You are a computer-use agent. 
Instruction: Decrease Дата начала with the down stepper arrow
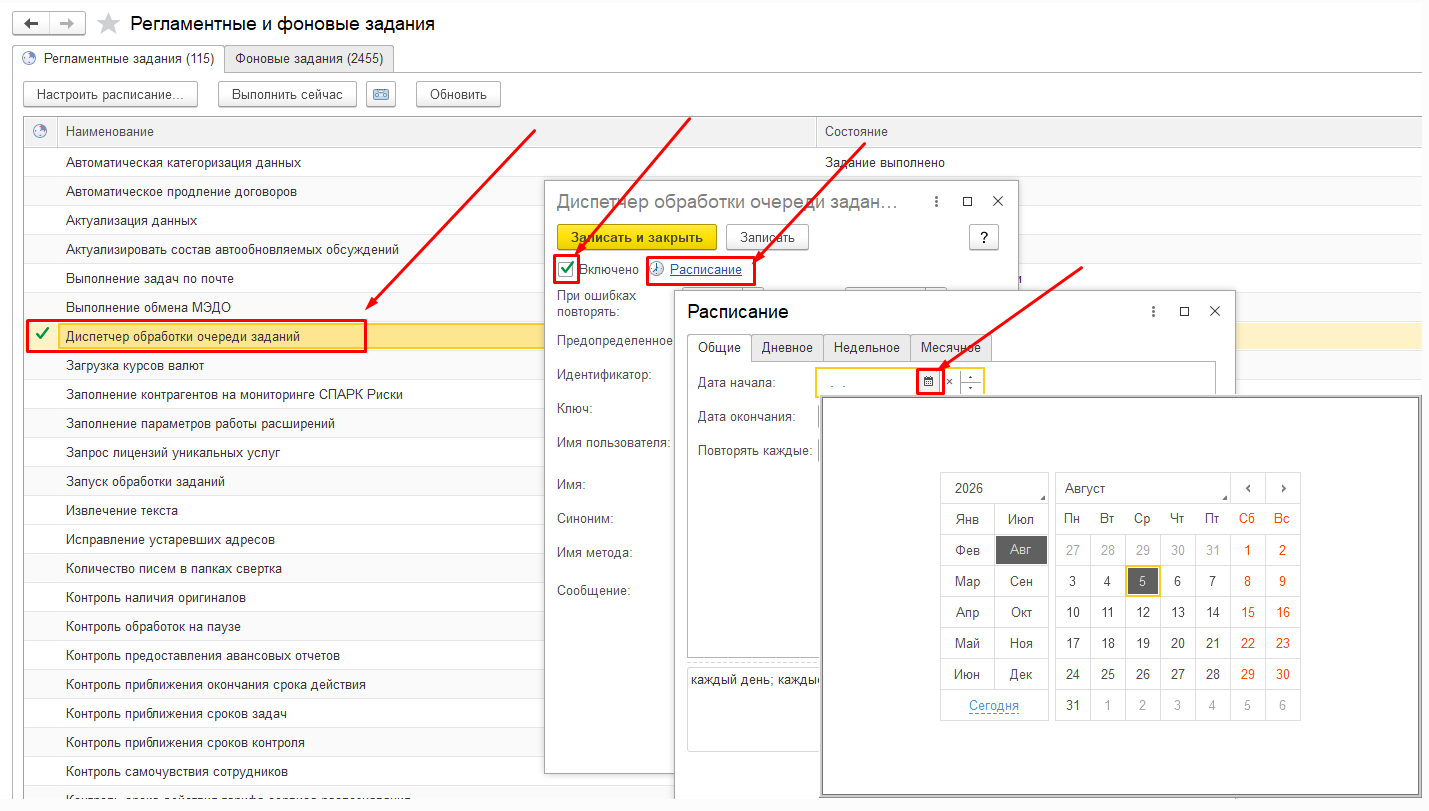[x=971, y=388]
